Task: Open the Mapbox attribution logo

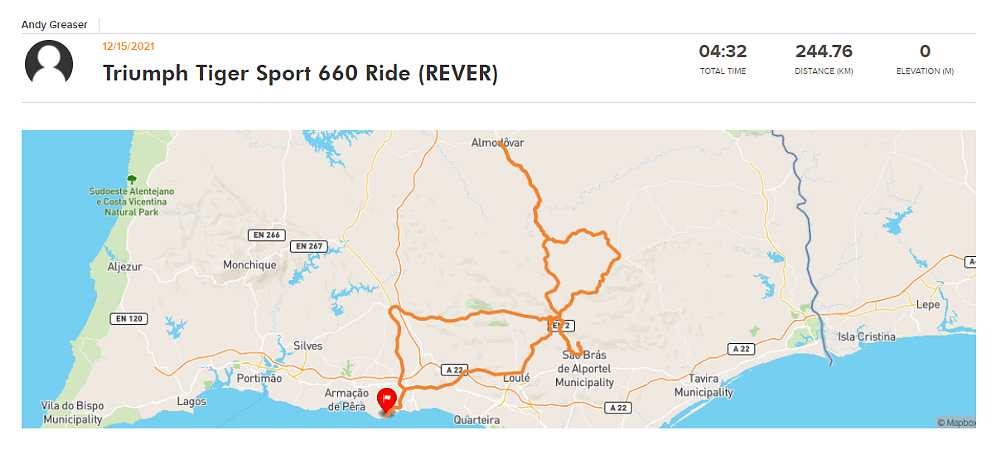Action: pyautogui.click(x=955, y=422)
